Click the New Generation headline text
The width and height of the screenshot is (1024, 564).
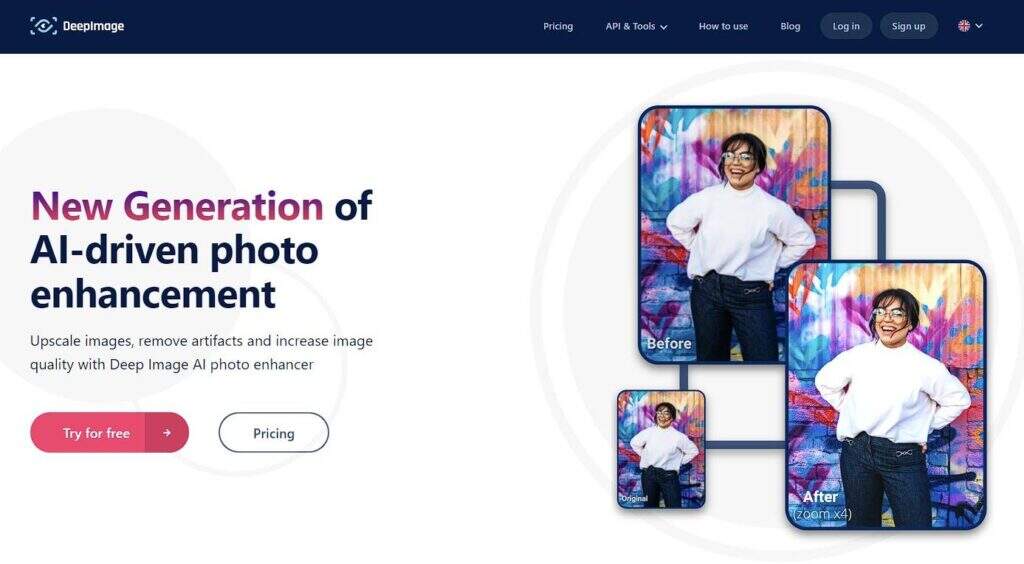tap(177, 206)
